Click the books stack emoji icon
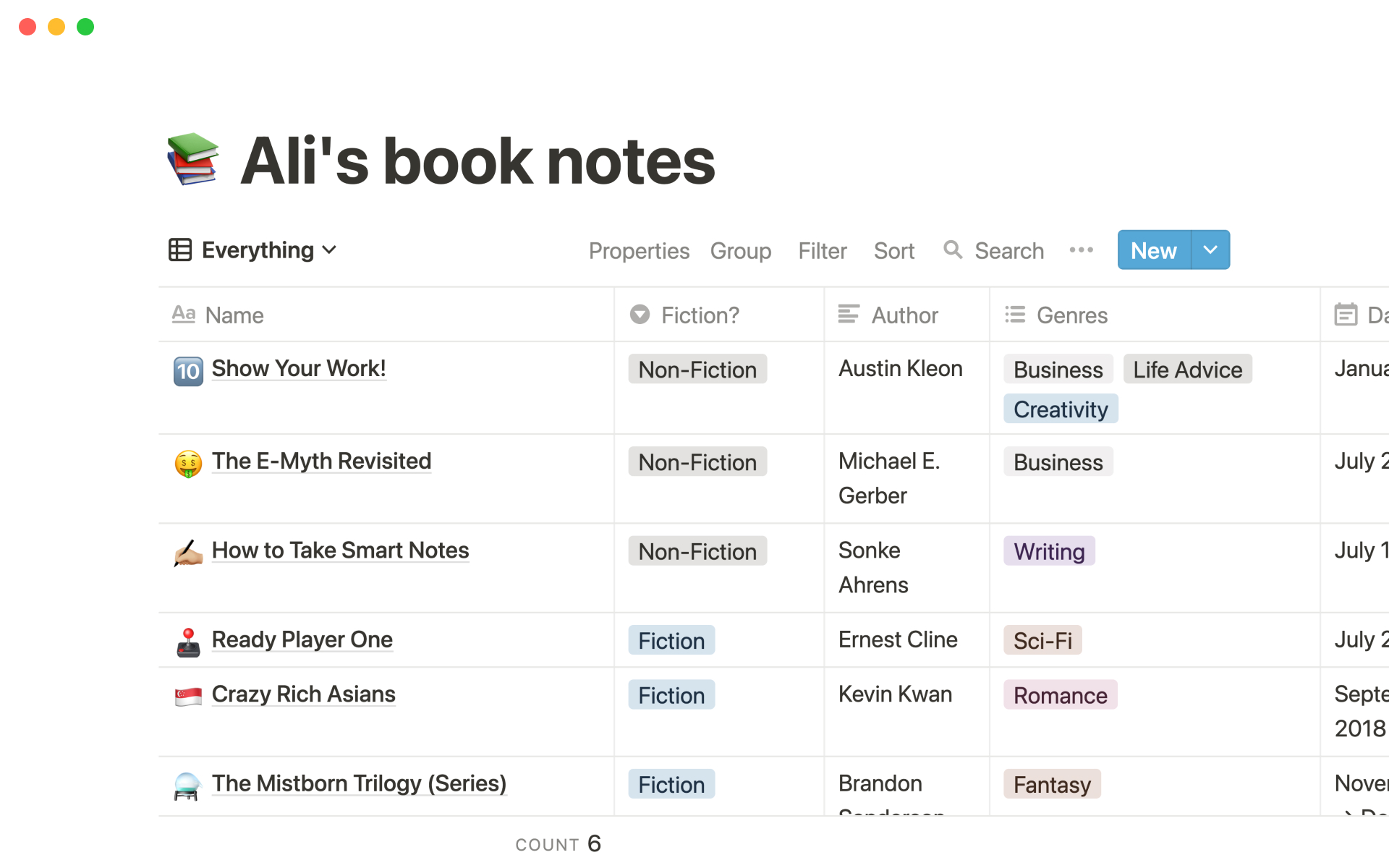 (x=193, y=158)
